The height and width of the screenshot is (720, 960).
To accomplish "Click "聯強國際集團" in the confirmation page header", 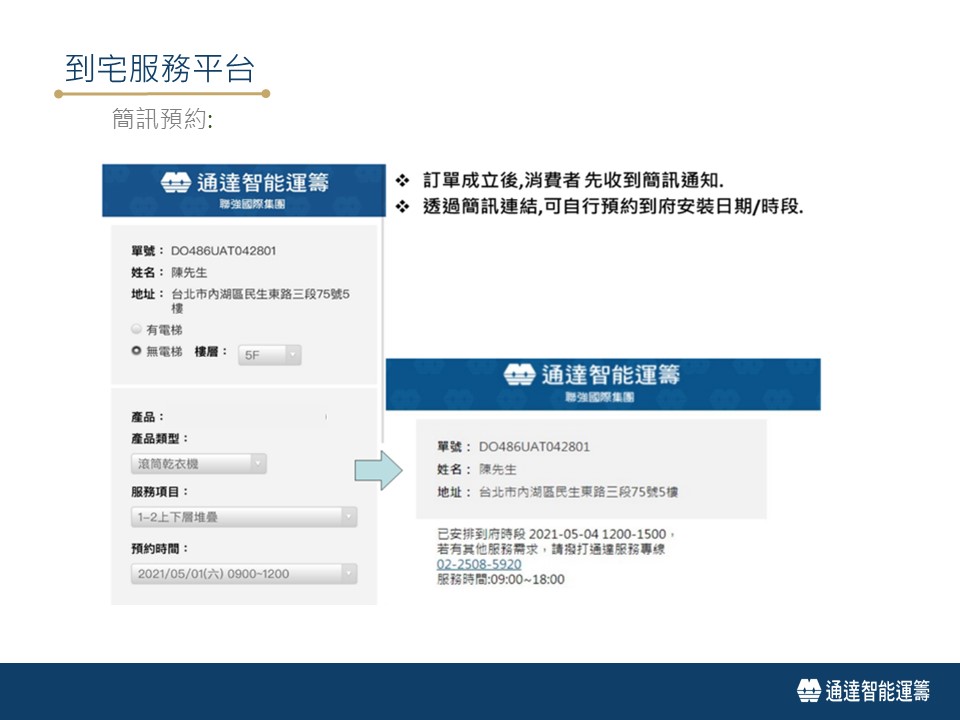I will click(599, 397).
